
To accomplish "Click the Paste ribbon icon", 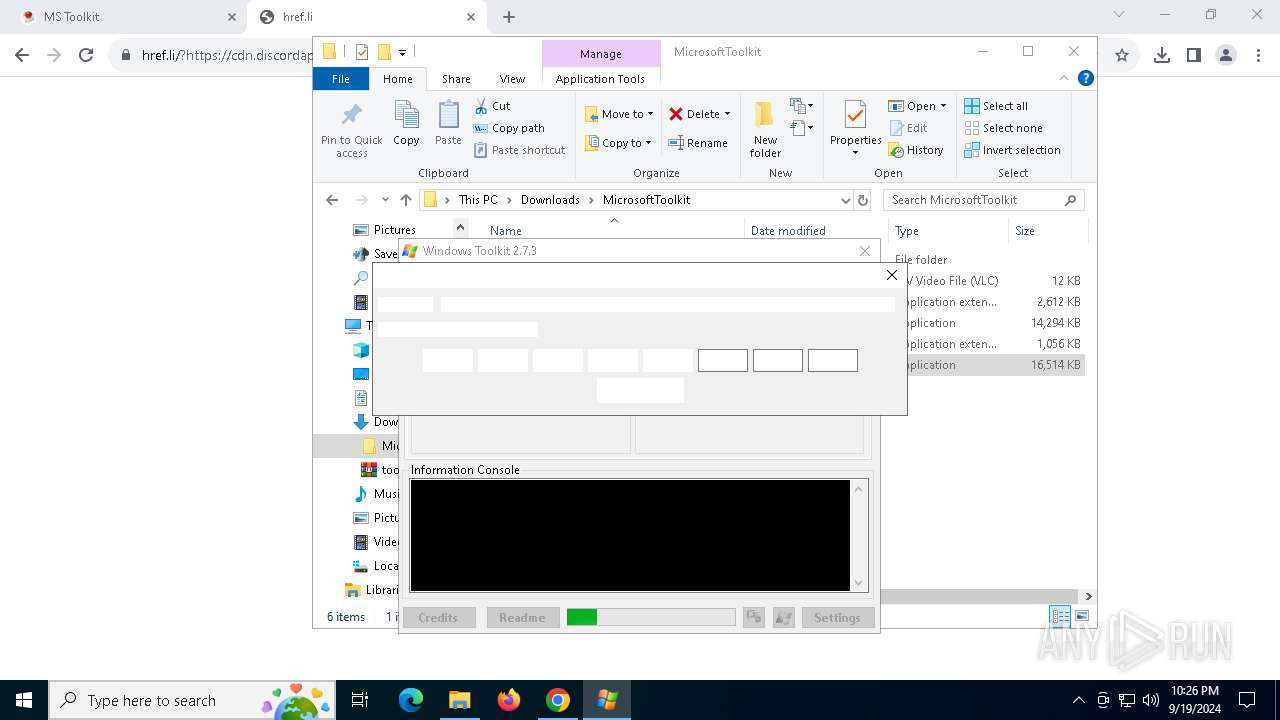I will click(x=448, y=123).
